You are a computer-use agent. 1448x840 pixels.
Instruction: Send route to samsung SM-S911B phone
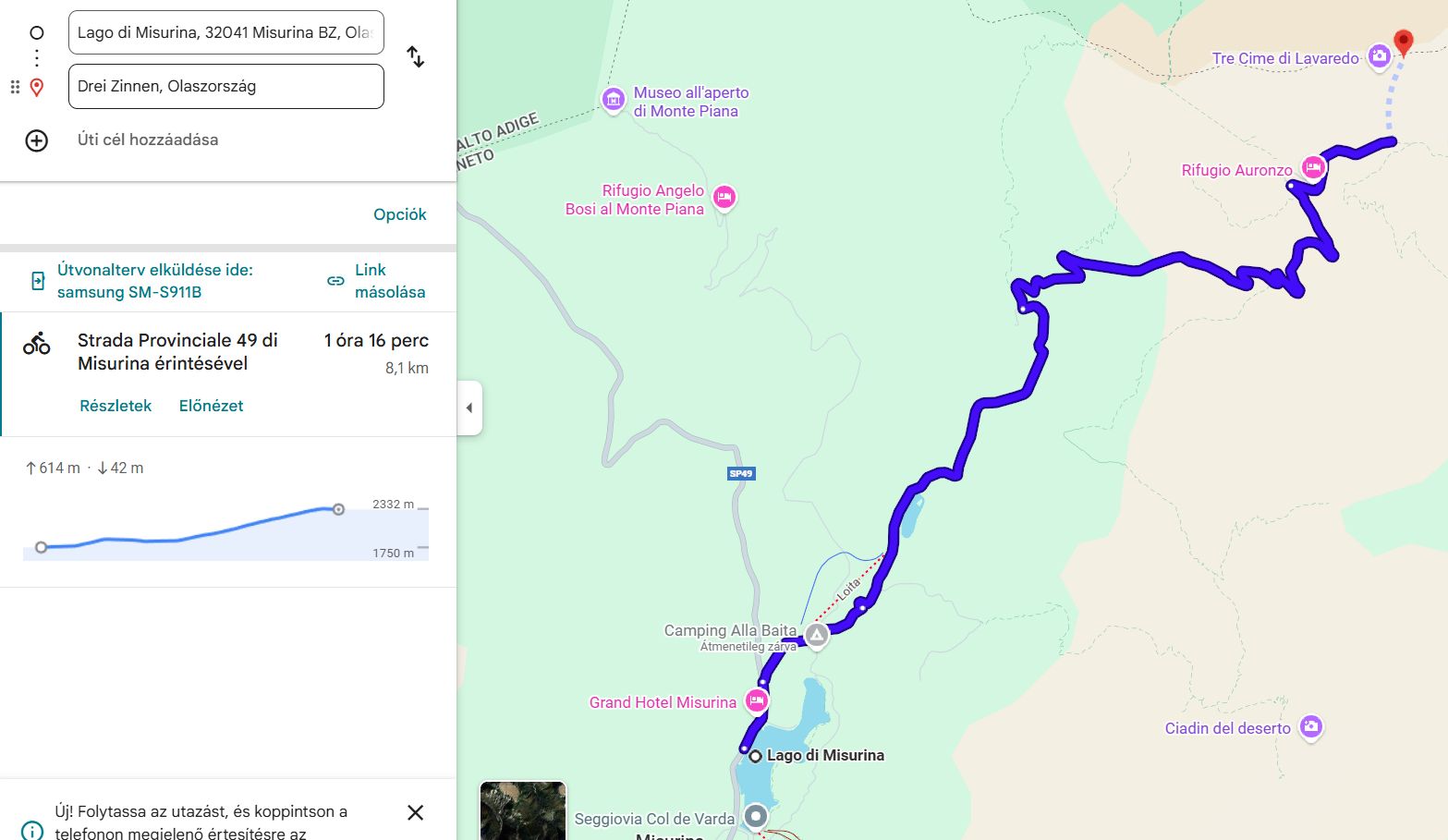[x=141, y=281]
